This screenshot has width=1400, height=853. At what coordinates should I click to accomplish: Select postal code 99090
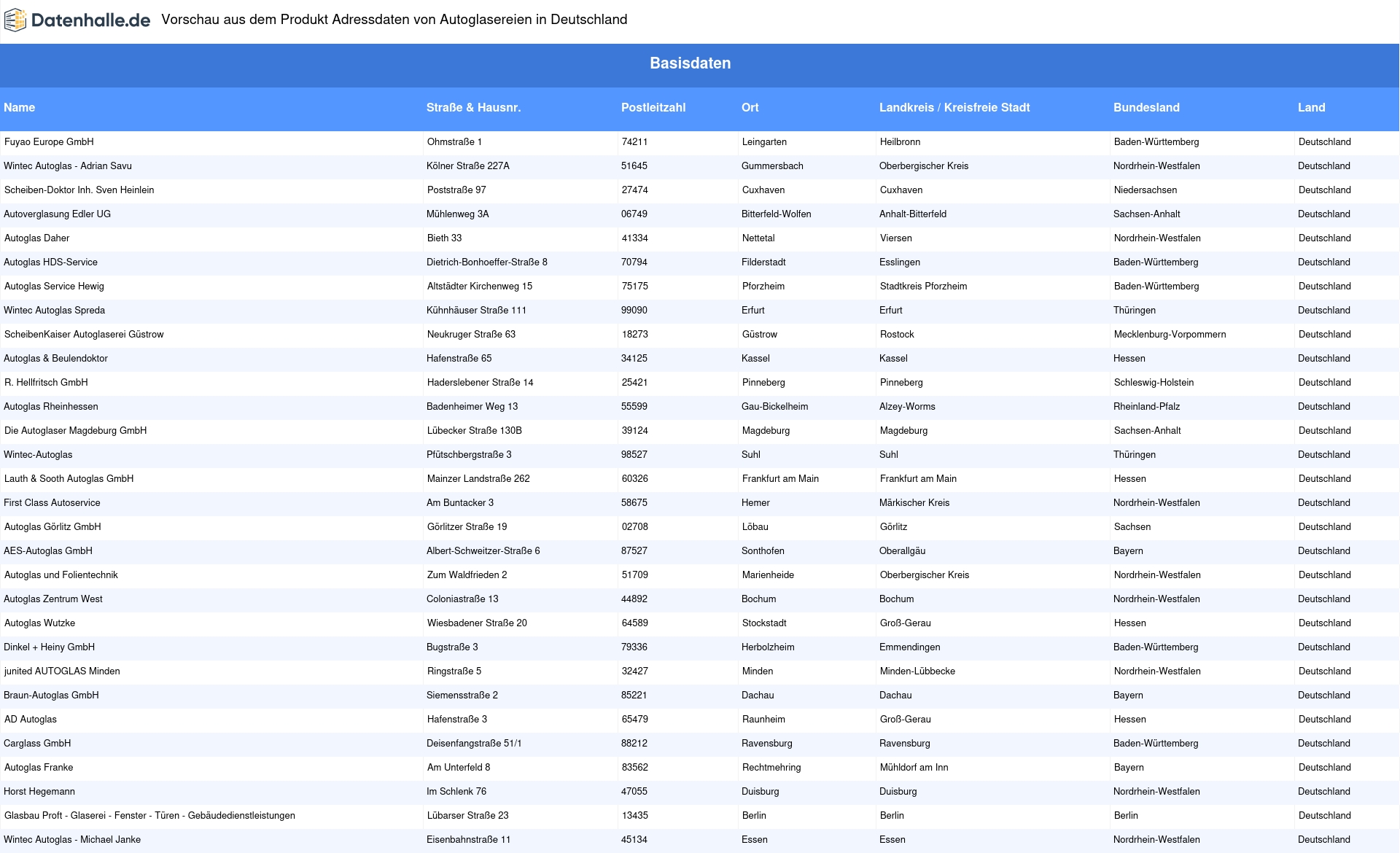pos(634,311)
